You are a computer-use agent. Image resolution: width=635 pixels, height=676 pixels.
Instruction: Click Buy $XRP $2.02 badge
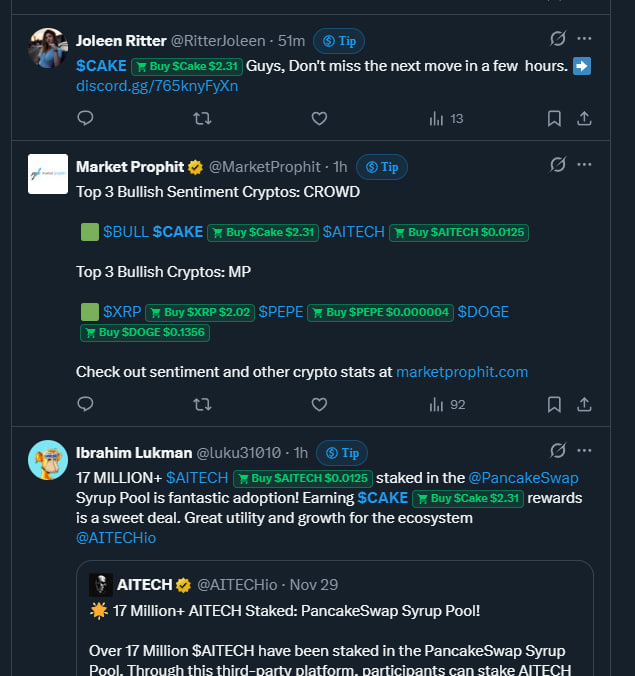tap(200, 312)
